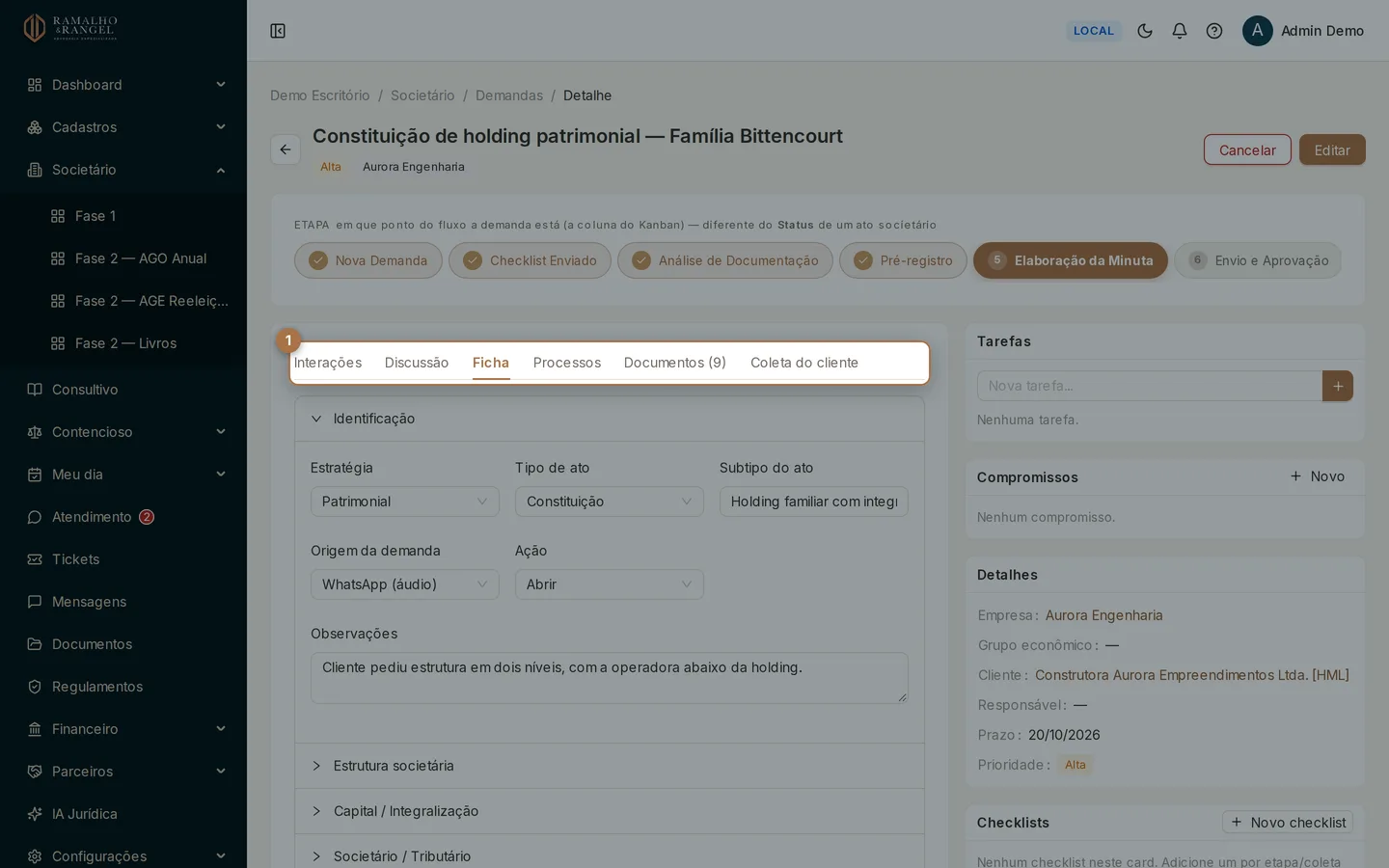Click the Documentos folder icon
The height and width of the screenshot is (868, 1389).
click(x=35, y=644)
